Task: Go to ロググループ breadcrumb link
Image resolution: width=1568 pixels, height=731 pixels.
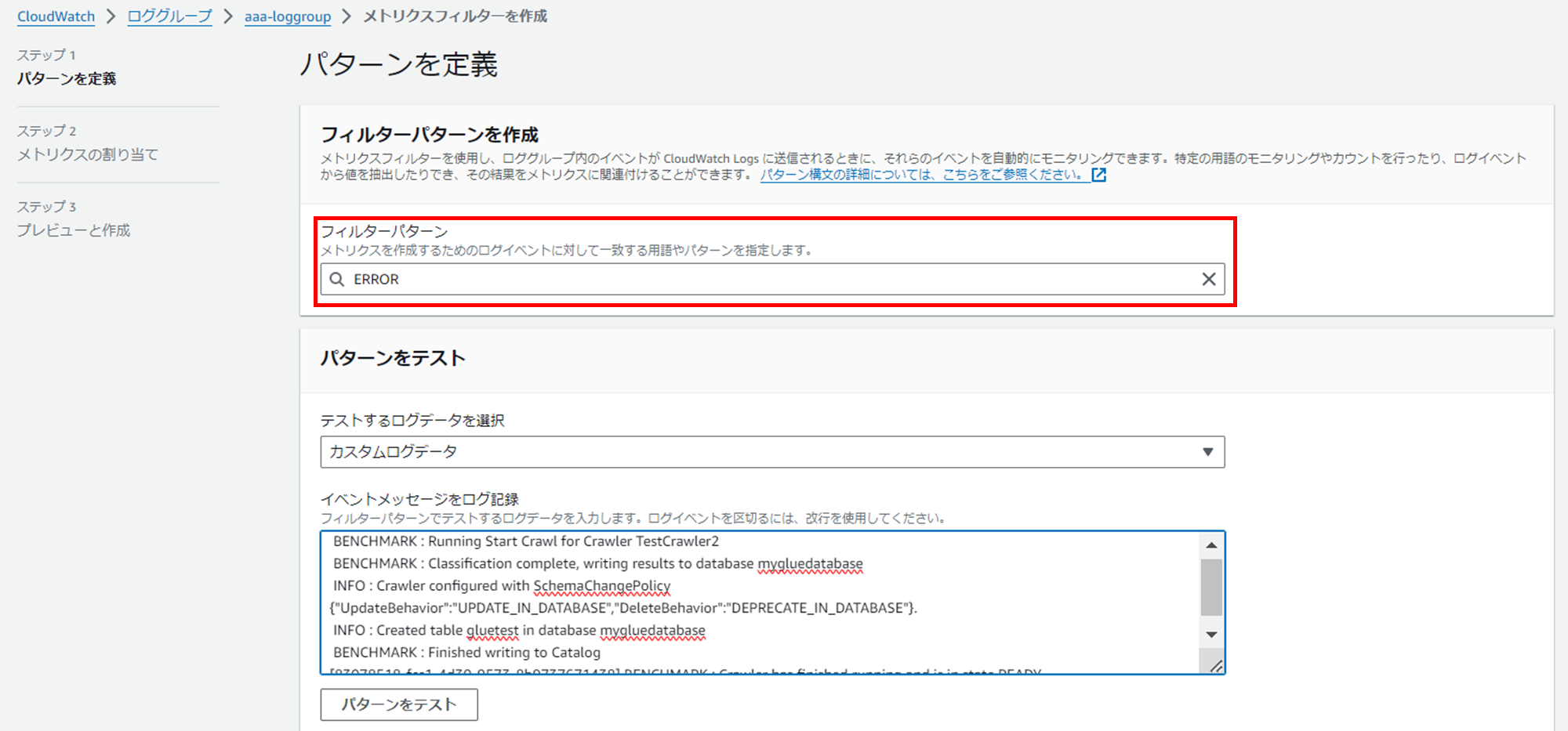Action: pyautogui.click(x=169, y=16)
